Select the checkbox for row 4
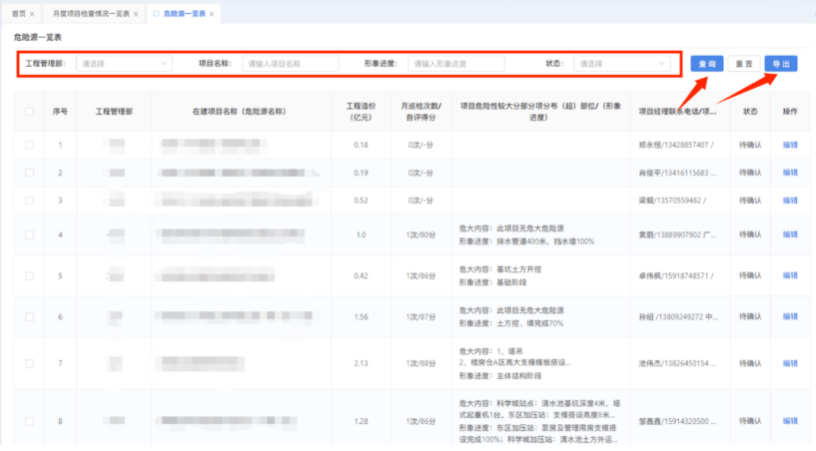 click(29, 235)
